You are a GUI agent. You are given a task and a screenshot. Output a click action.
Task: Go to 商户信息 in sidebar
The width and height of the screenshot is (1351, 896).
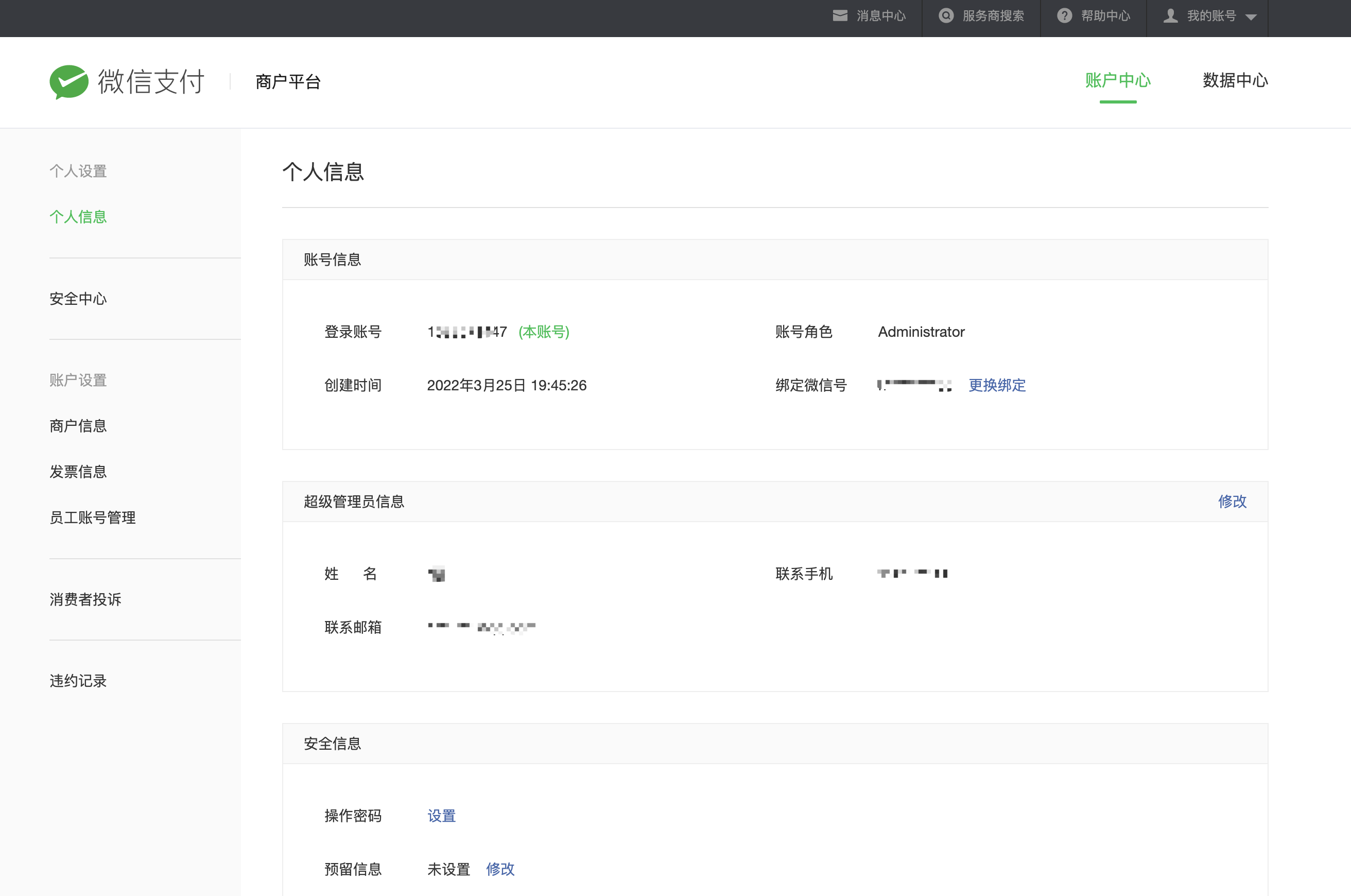(78, 426)
